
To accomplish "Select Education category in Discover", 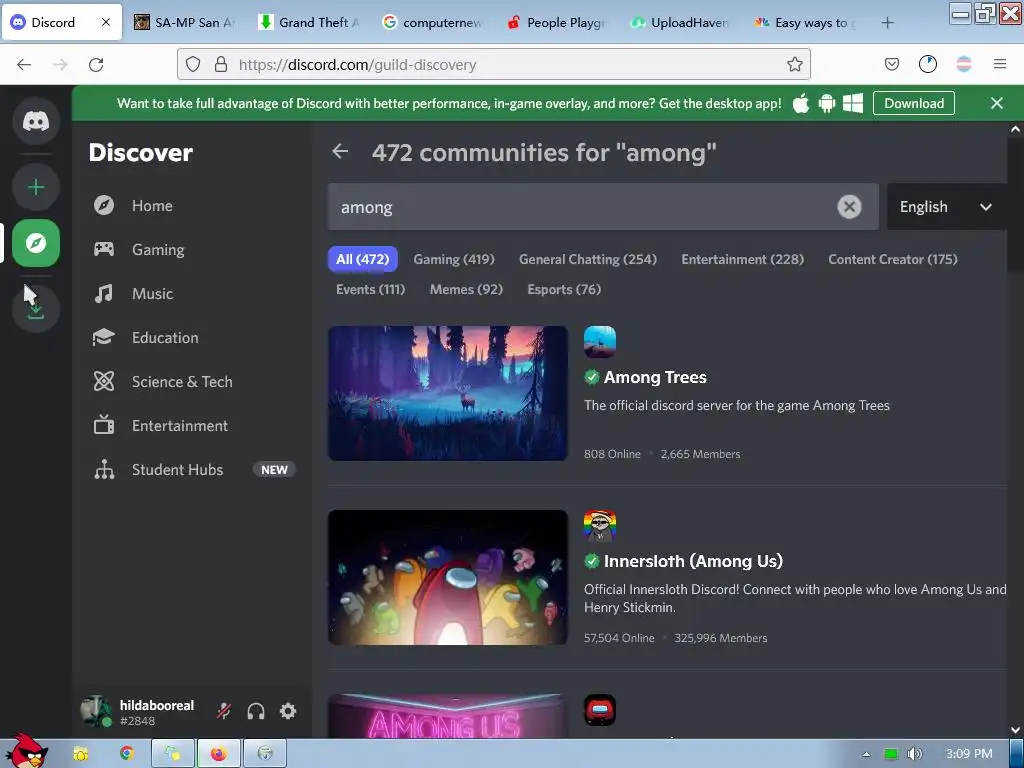I will (x=193, y=338).
